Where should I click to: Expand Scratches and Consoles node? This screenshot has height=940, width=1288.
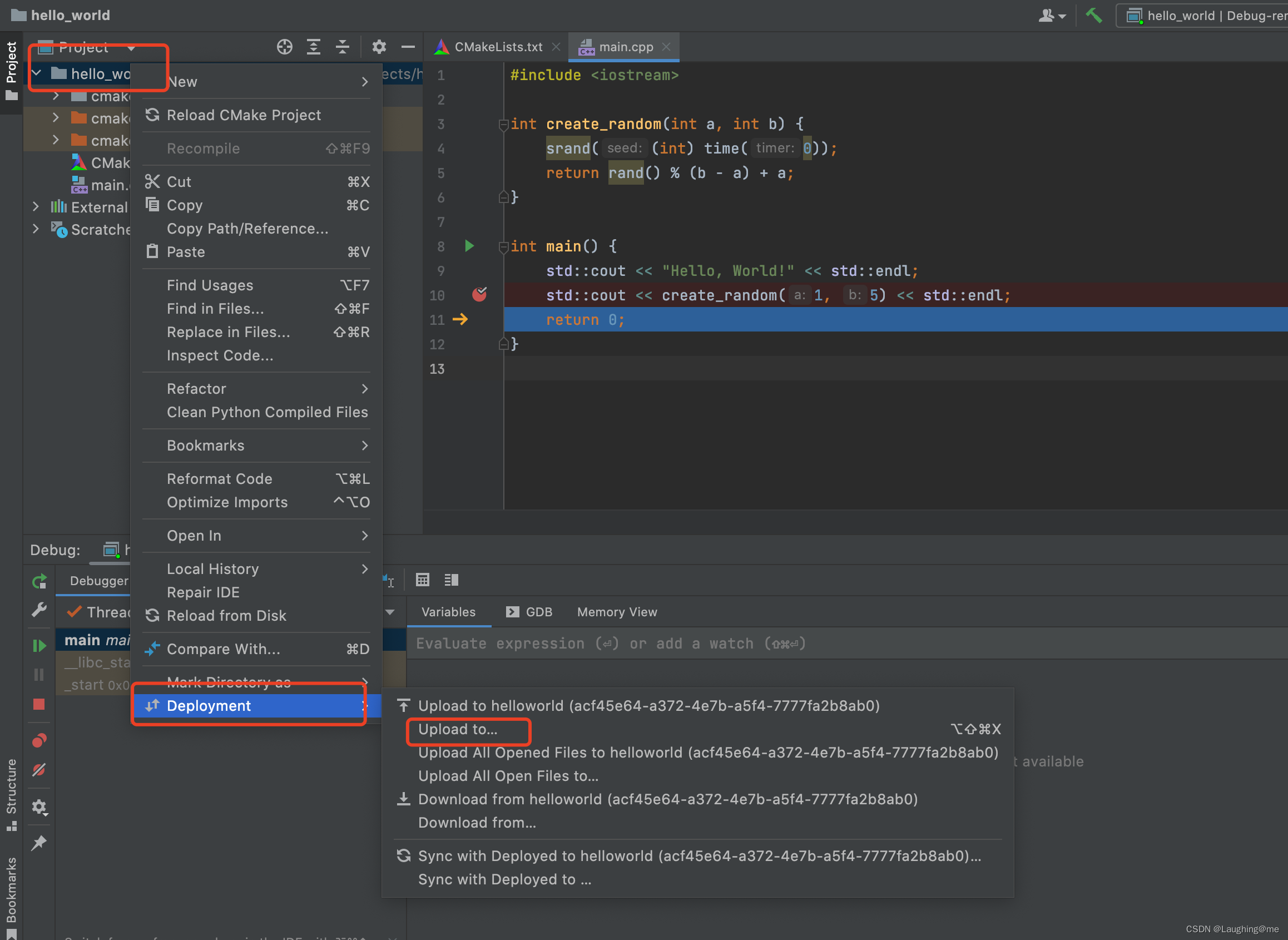coord(36,229)
